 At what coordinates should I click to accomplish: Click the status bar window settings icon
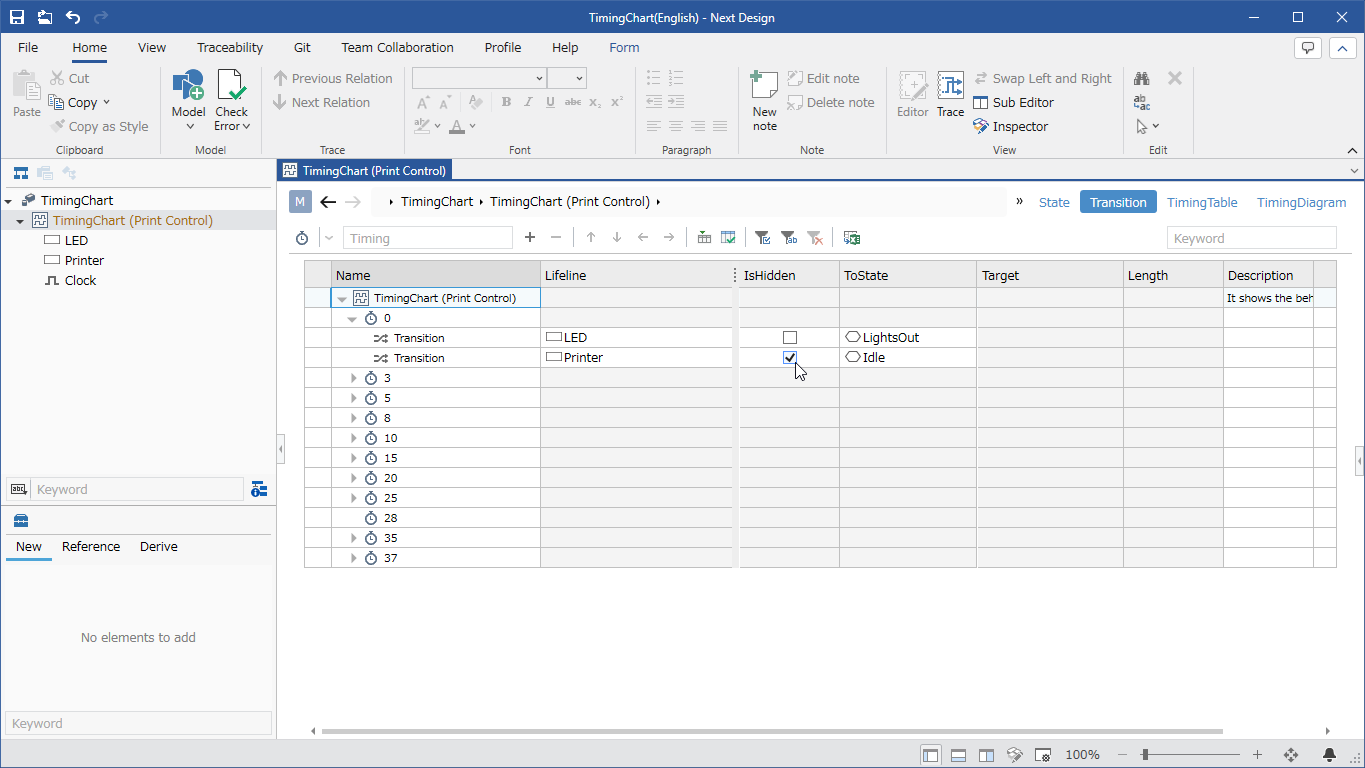tap(1043, 755)
